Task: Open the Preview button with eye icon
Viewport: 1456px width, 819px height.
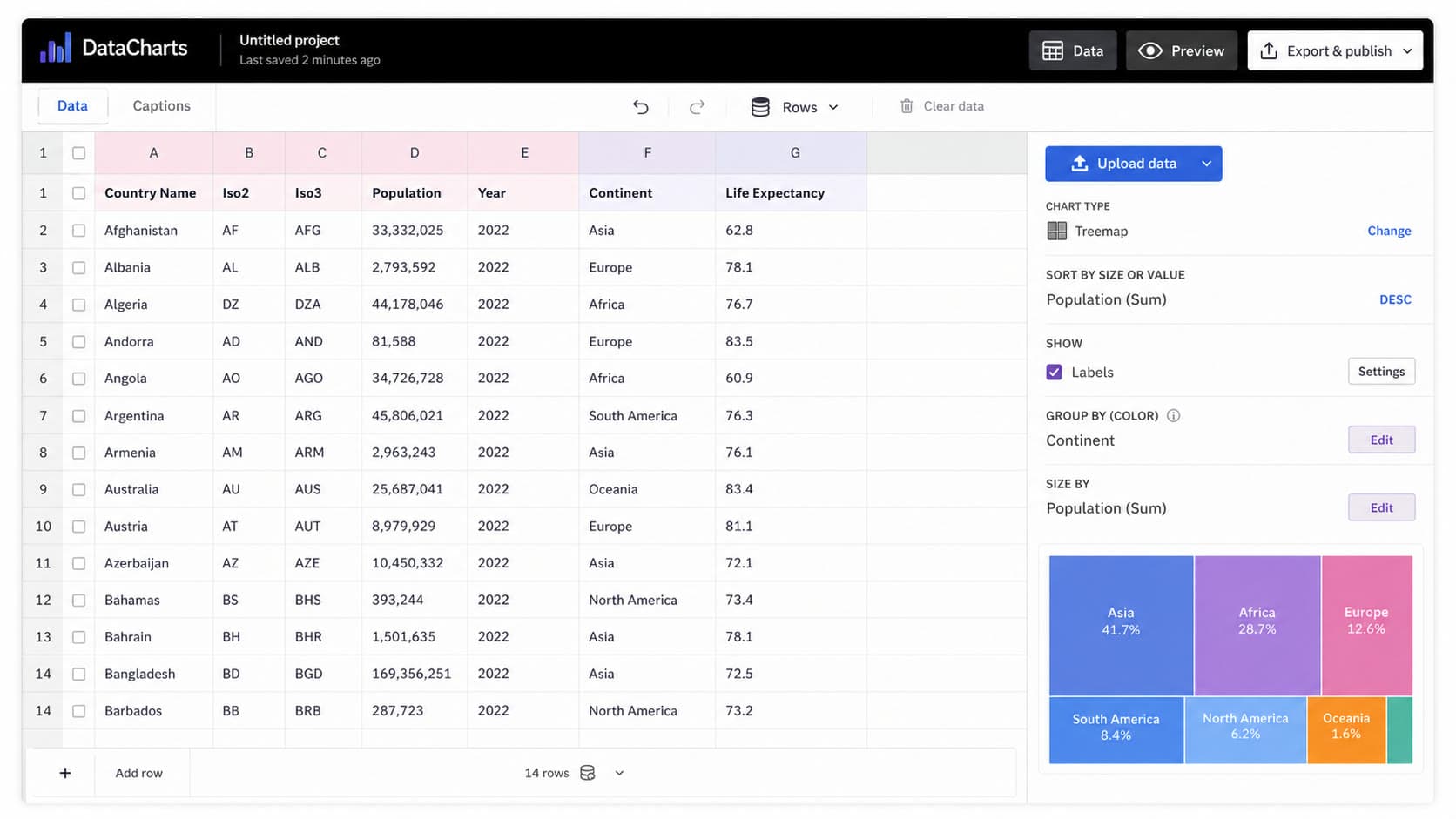Action: pyautogui.click(x=1182, y=50)
